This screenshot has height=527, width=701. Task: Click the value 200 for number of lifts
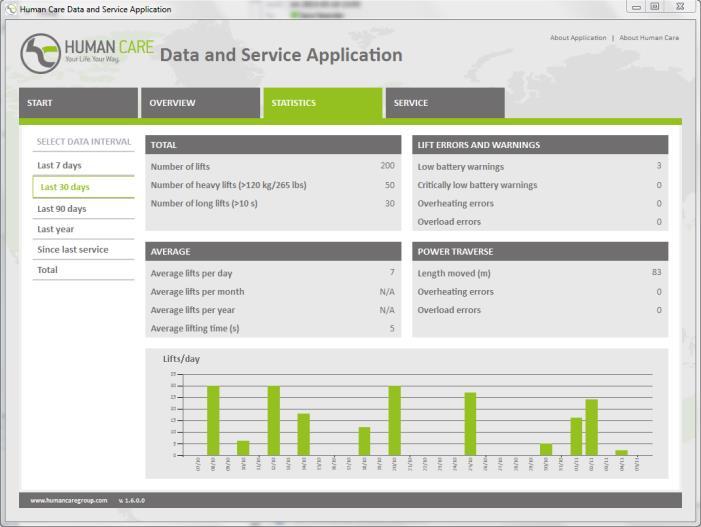pos(387,166)
